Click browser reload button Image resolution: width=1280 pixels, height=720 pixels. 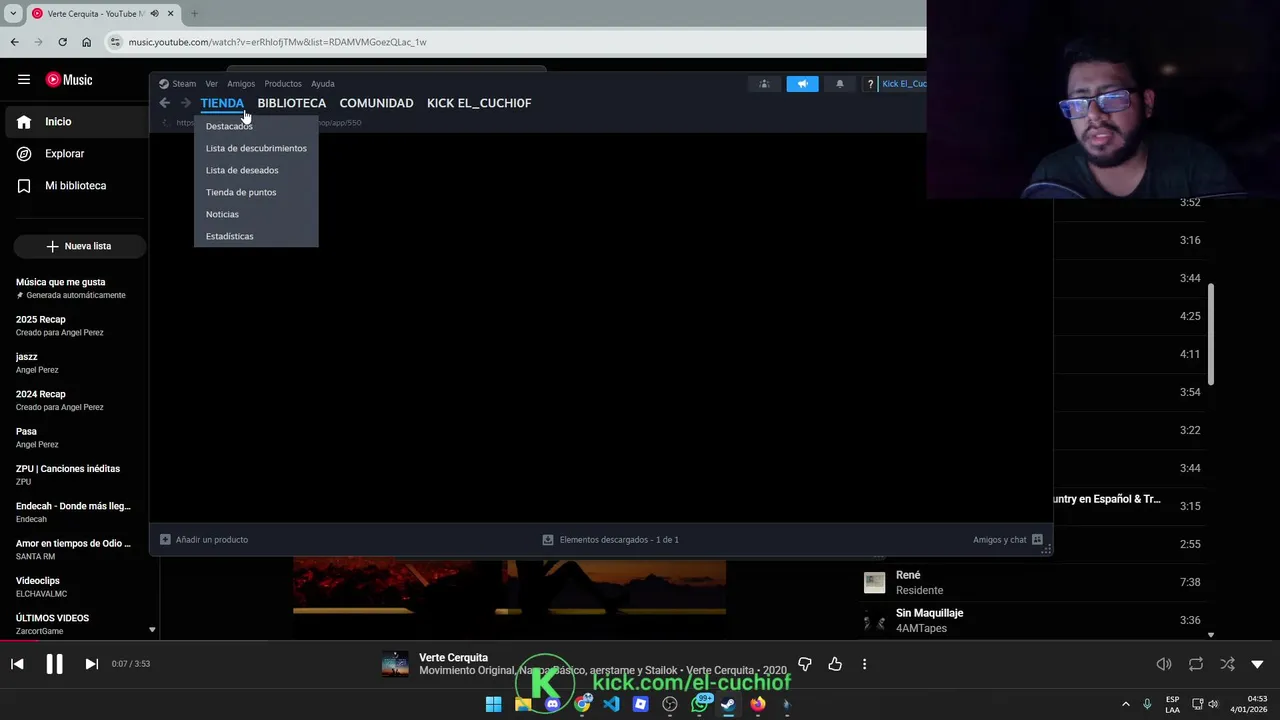[62, 42]
